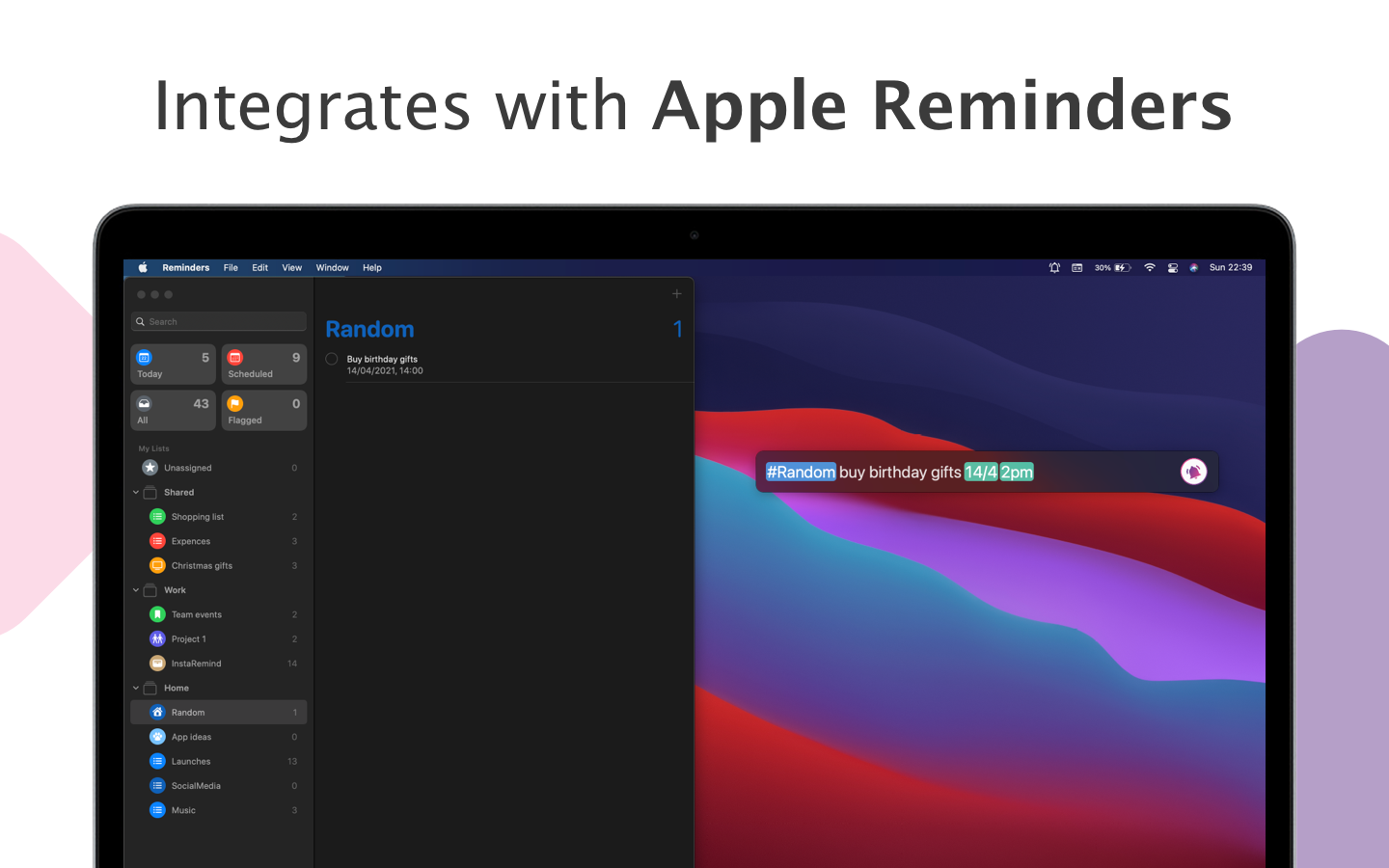The image size is (1389, 868).
Task: Select Random house icon
Action: (x=157, y=712)
